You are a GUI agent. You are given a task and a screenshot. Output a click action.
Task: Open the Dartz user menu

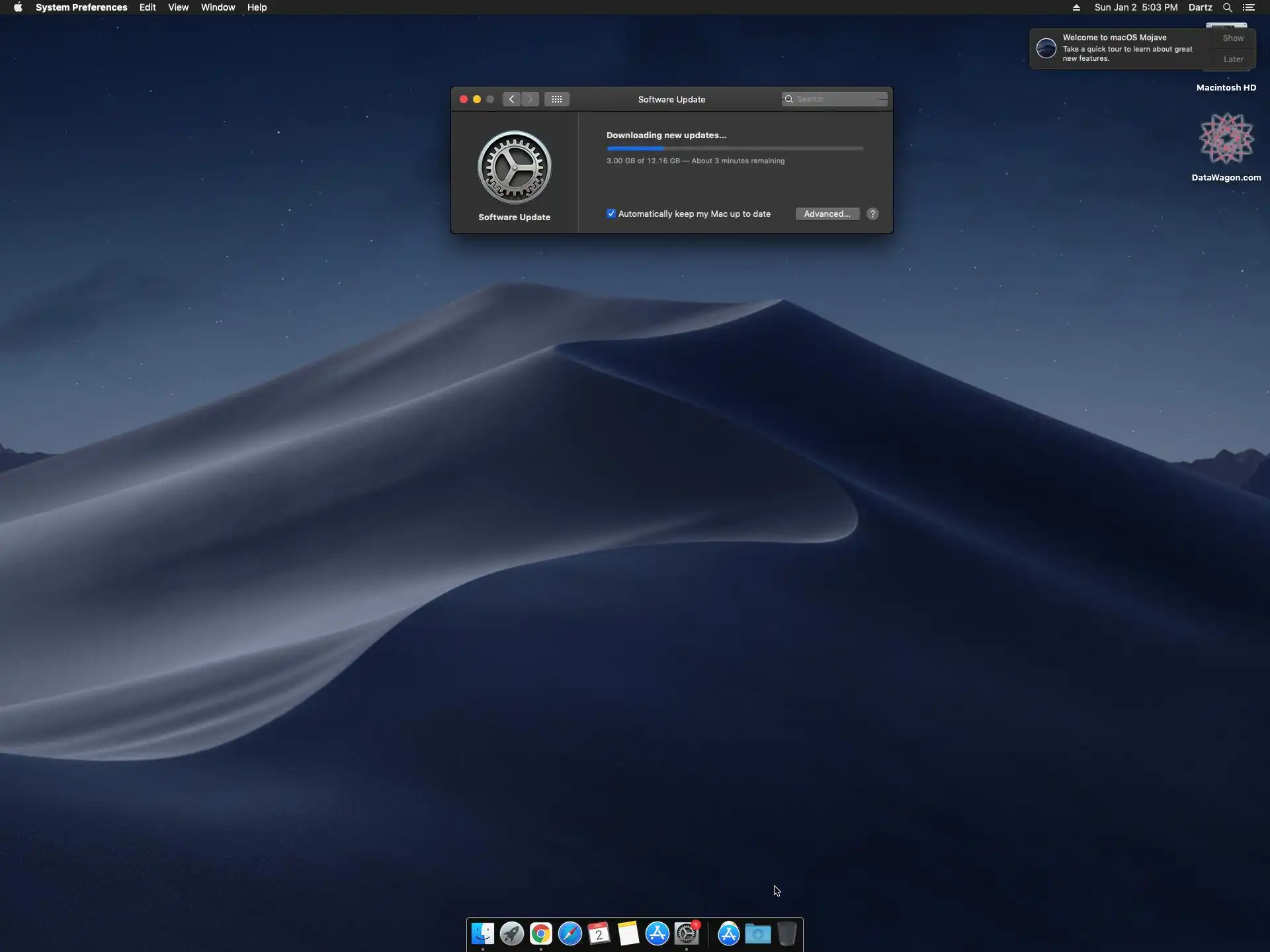coord(1200,7)
